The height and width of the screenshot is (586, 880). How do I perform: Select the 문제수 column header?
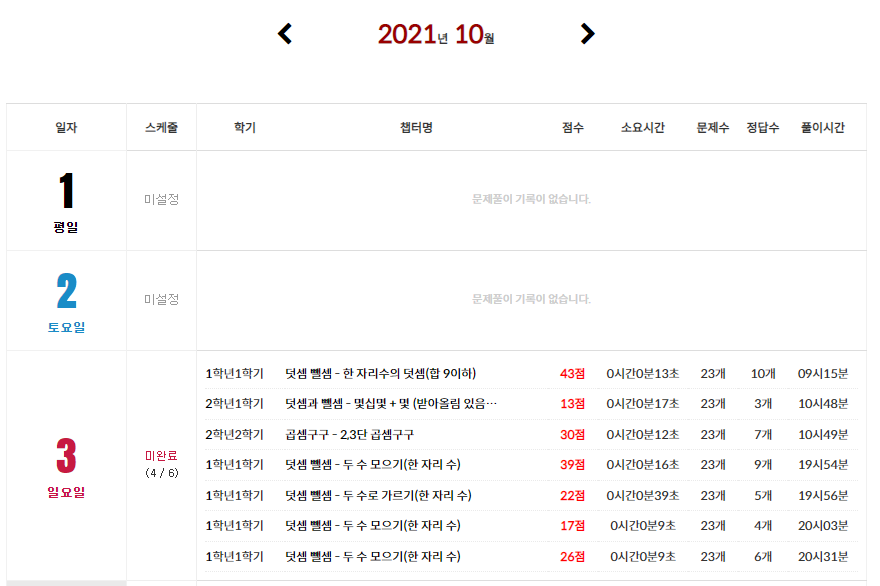713,127
